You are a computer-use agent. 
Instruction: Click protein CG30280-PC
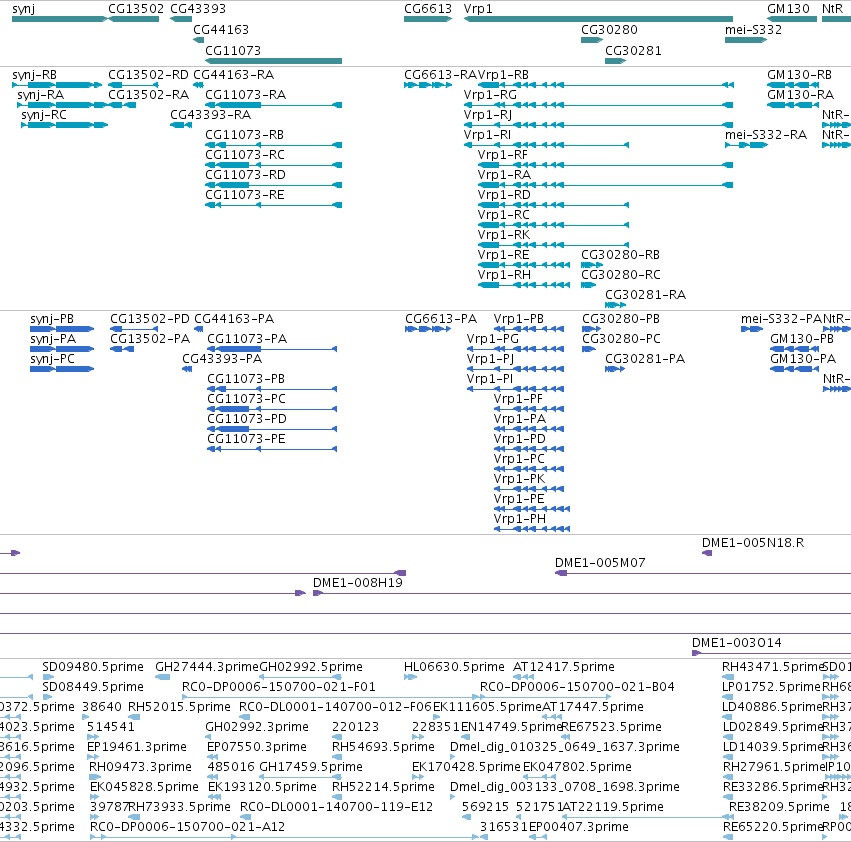pos(621,339)
